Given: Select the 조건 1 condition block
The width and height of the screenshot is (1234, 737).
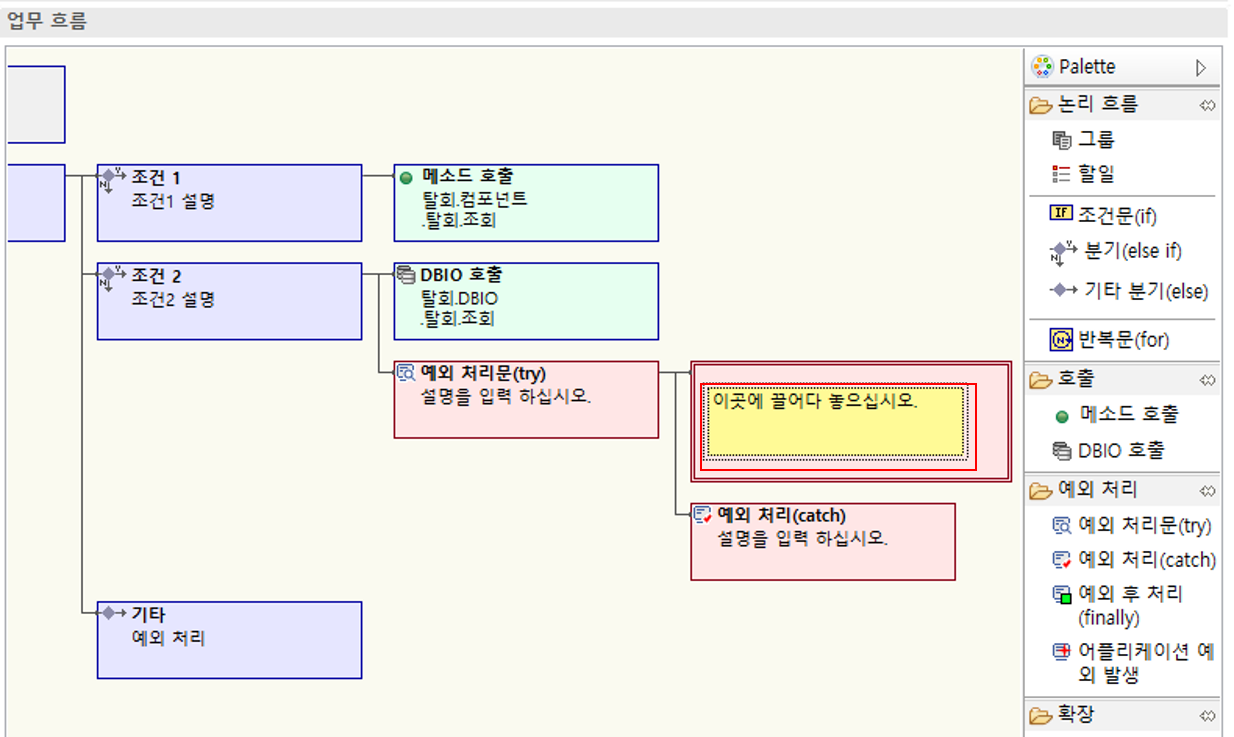Looking at the screenshot, I should click(228, 200).
